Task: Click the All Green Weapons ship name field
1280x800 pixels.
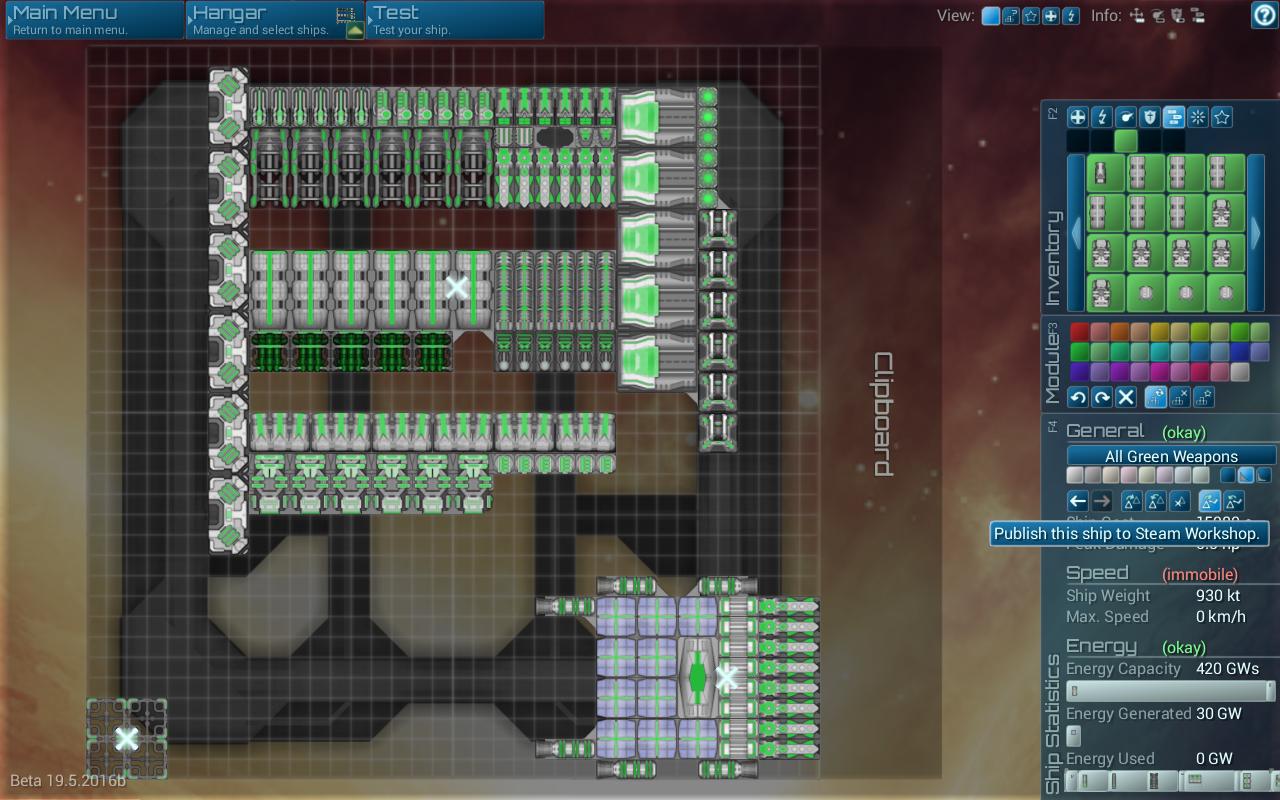Action: pos(1171,456)
